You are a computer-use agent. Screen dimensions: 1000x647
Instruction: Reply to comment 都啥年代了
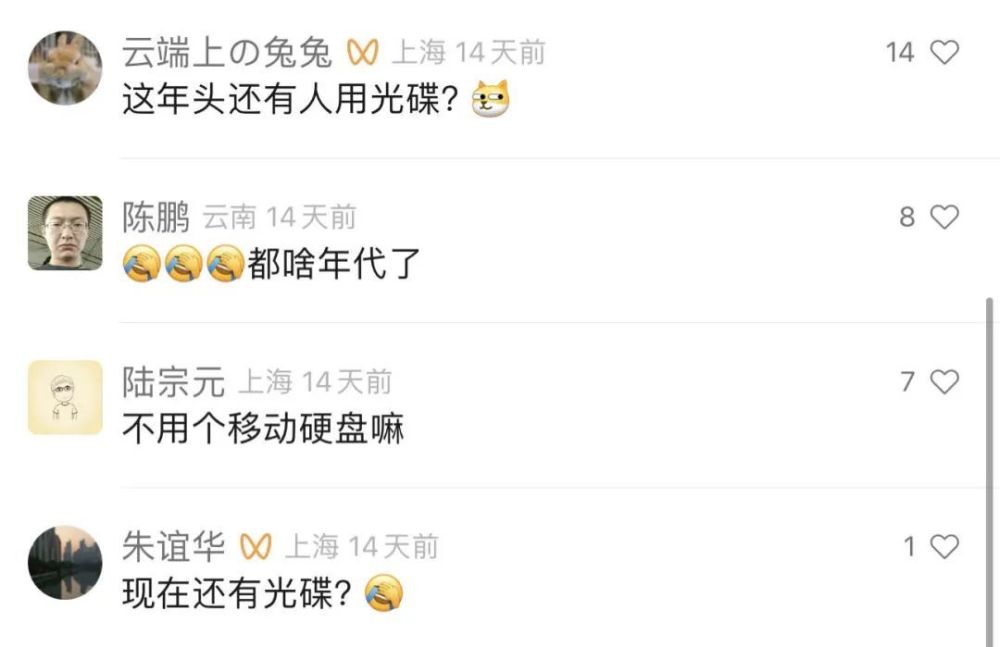click(334, 264)
